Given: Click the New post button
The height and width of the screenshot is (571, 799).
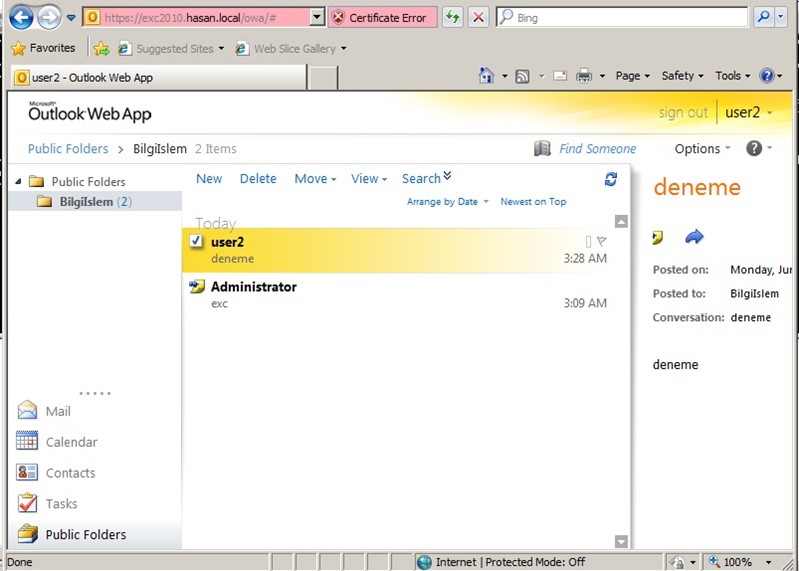Looking at the screenshot, I should [209, 179].
